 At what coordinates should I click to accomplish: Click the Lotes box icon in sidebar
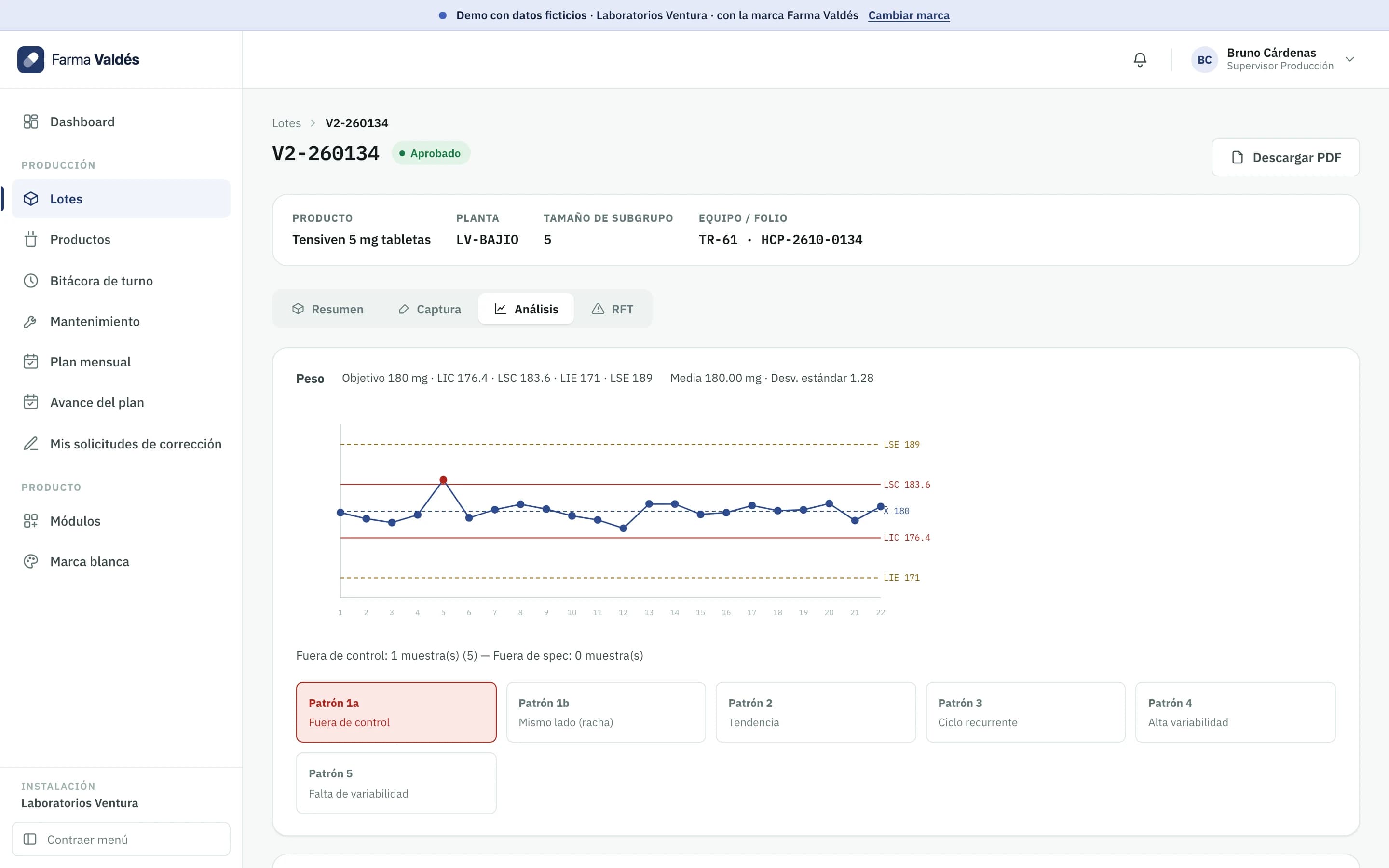point(30,199)
